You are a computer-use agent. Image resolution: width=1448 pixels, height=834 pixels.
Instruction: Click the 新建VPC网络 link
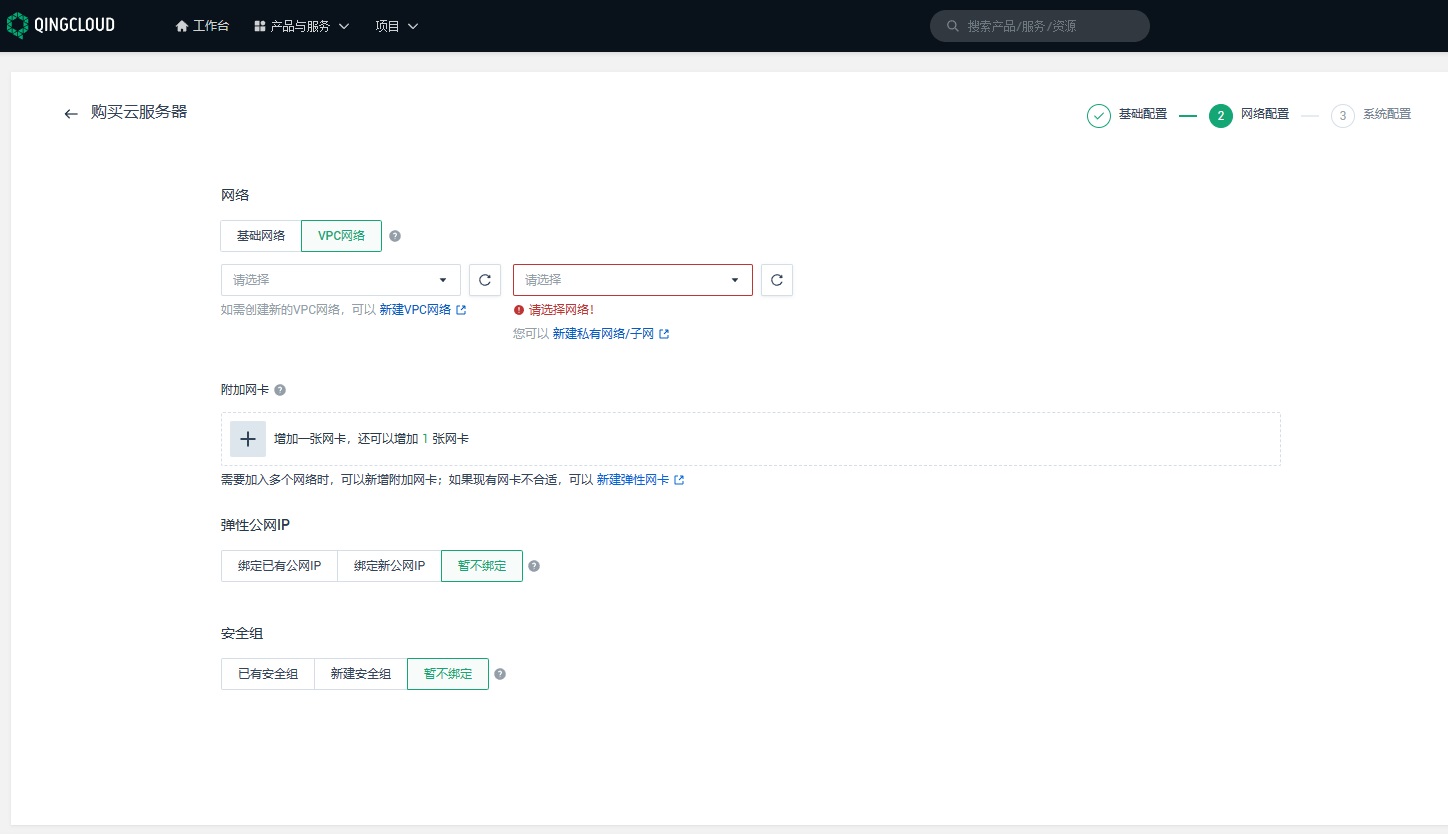[x=415, y=310]
